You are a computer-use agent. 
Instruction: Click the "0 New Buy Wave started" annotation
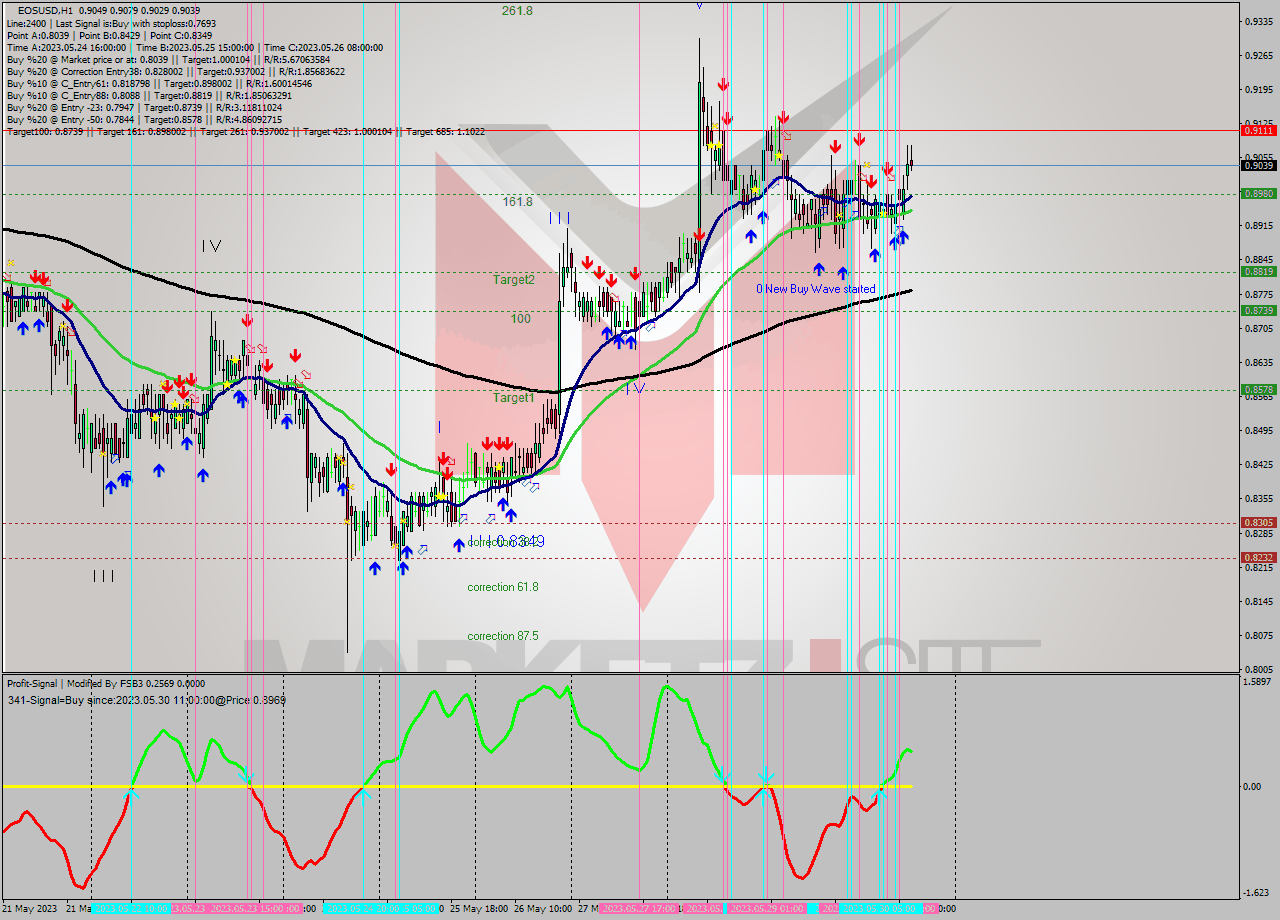click(816, 289)
